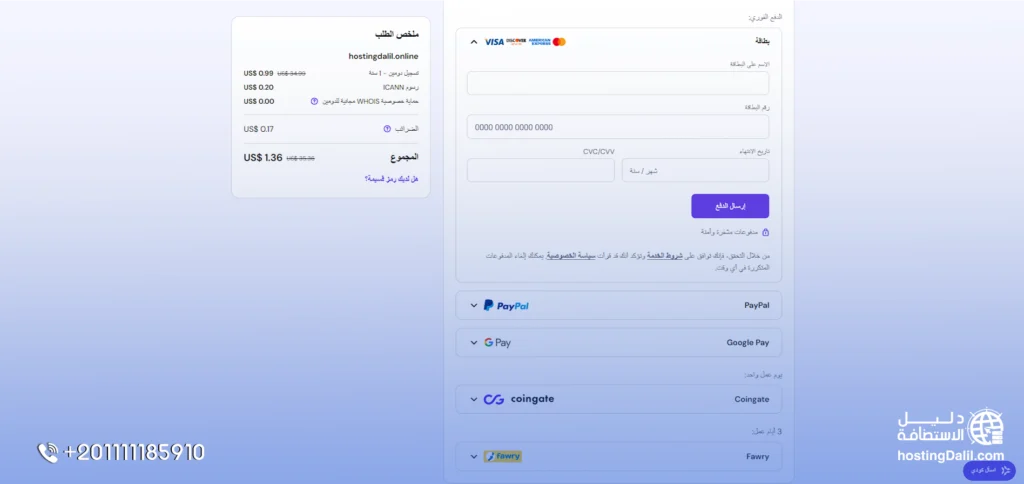Screen dimensions: 1024x484
Task: Expand the Fawry payment option chevron
Action: click(474, 456)
